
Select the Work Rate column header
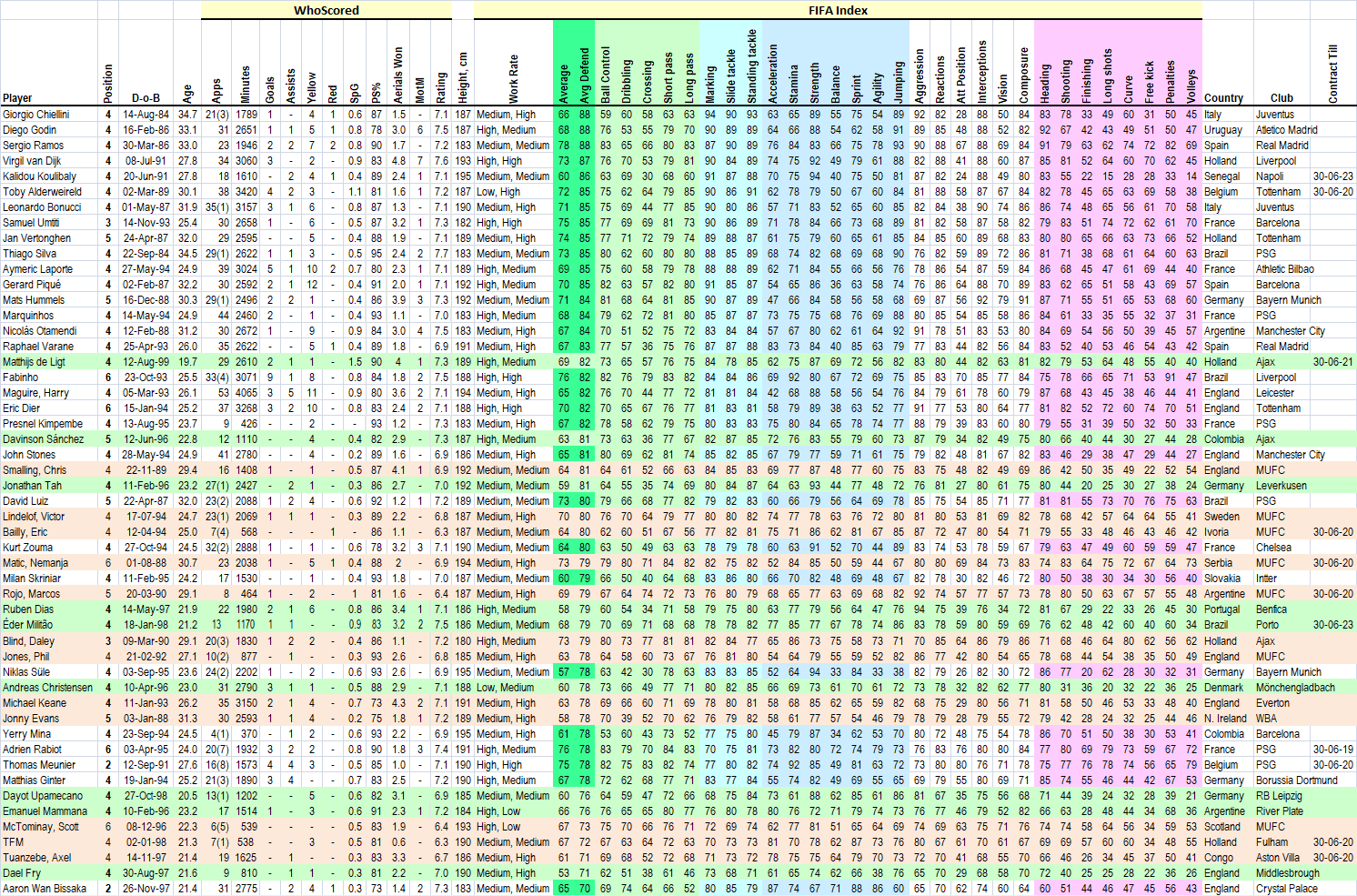click(x=513, y=62)
